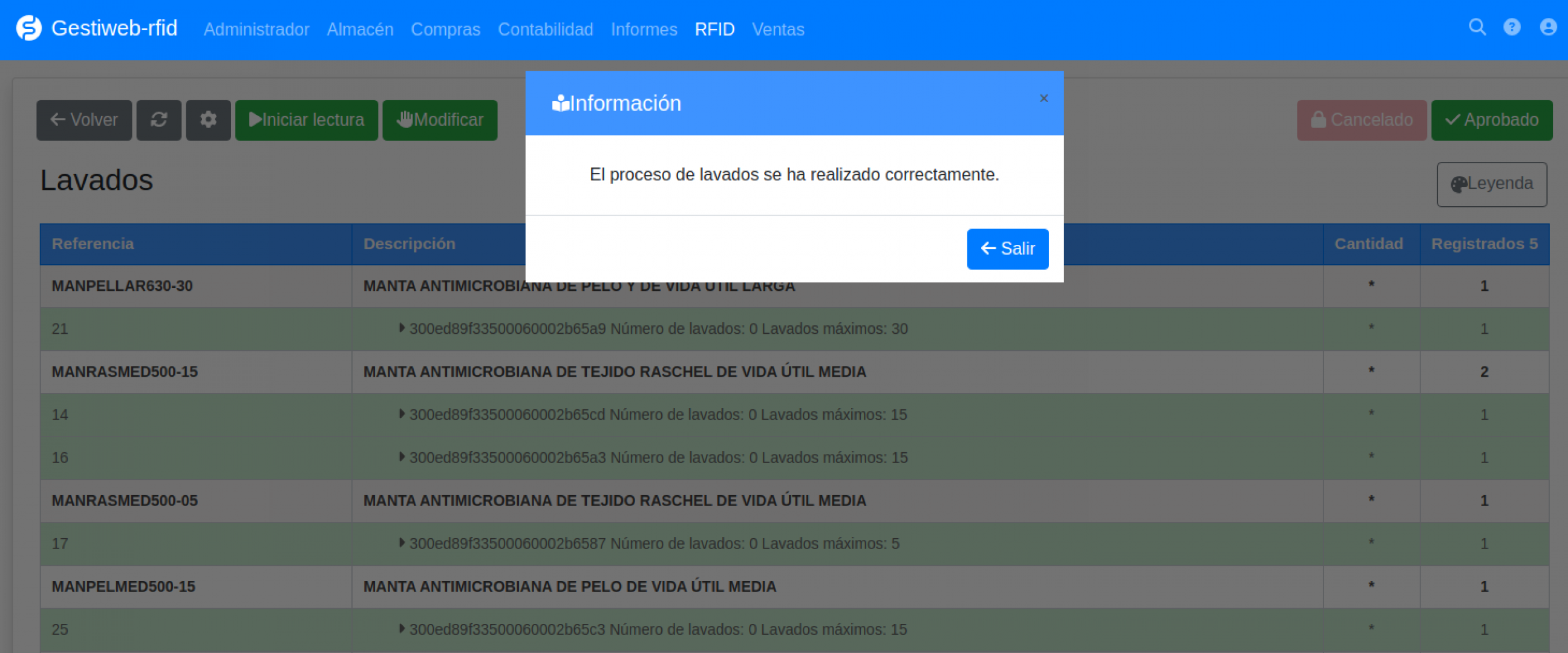
Task: Click the dialog message about lavados
Action: 794,175
